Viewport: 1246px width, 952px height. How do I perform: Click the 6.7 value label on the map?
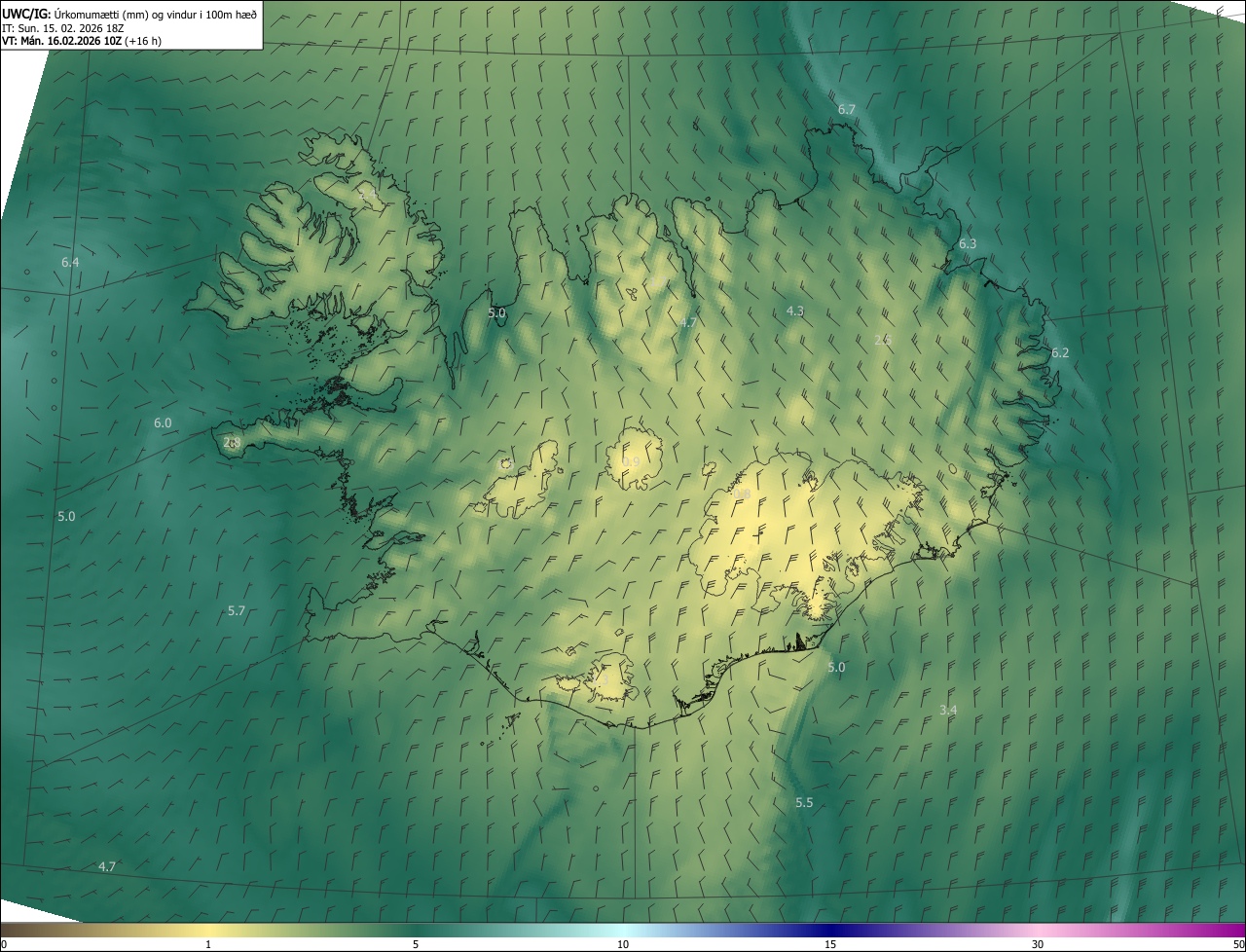tap(847, 109)
